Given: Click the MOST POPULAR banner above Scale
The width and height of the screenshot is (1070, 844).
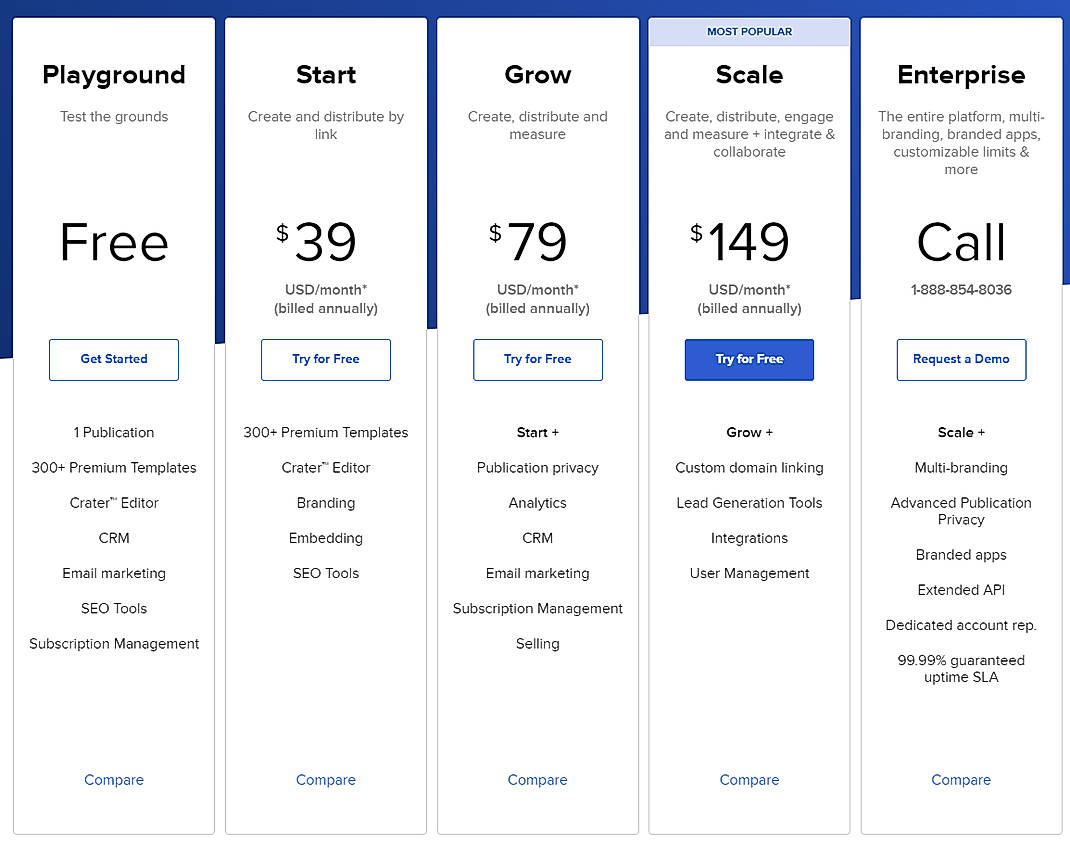Looking at the screenshot, I should 749,31.
